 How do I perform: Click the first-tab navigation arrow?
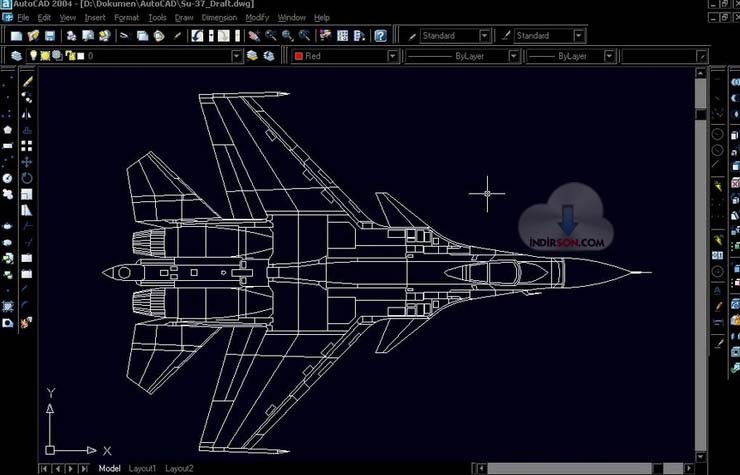(x=44, y=469)
